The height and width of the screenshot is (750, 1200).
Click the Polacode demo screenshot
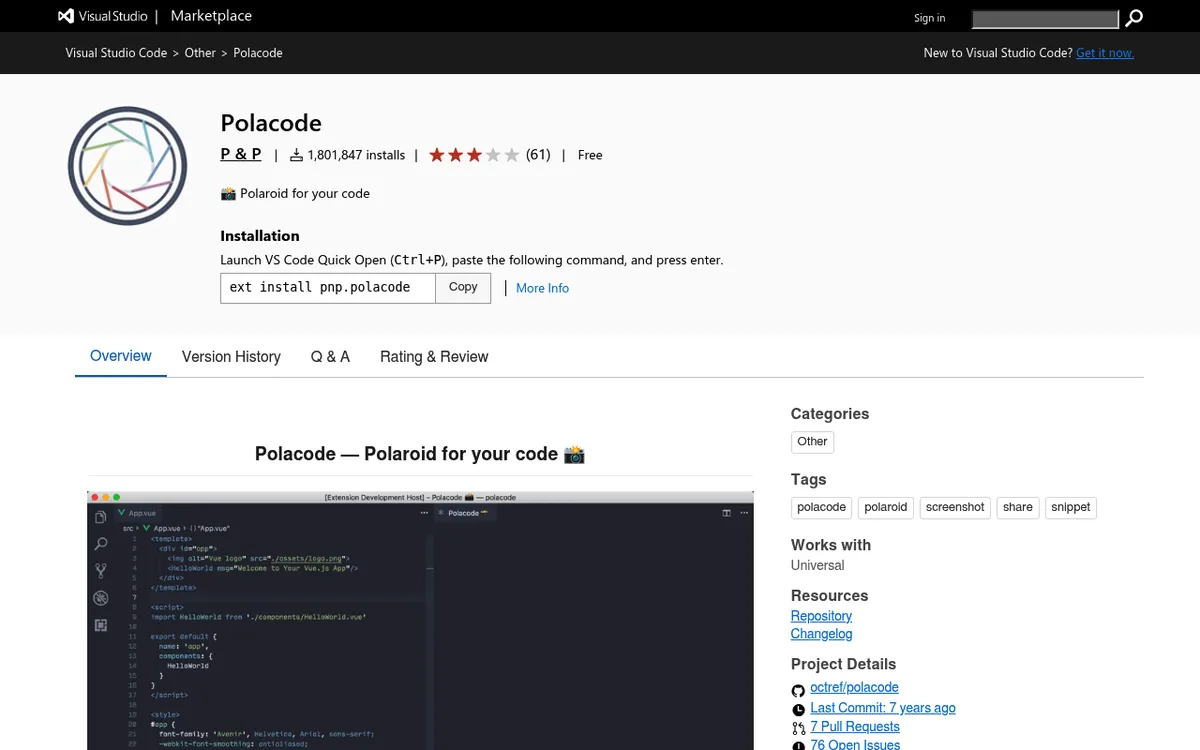click(x=420, y=620)
